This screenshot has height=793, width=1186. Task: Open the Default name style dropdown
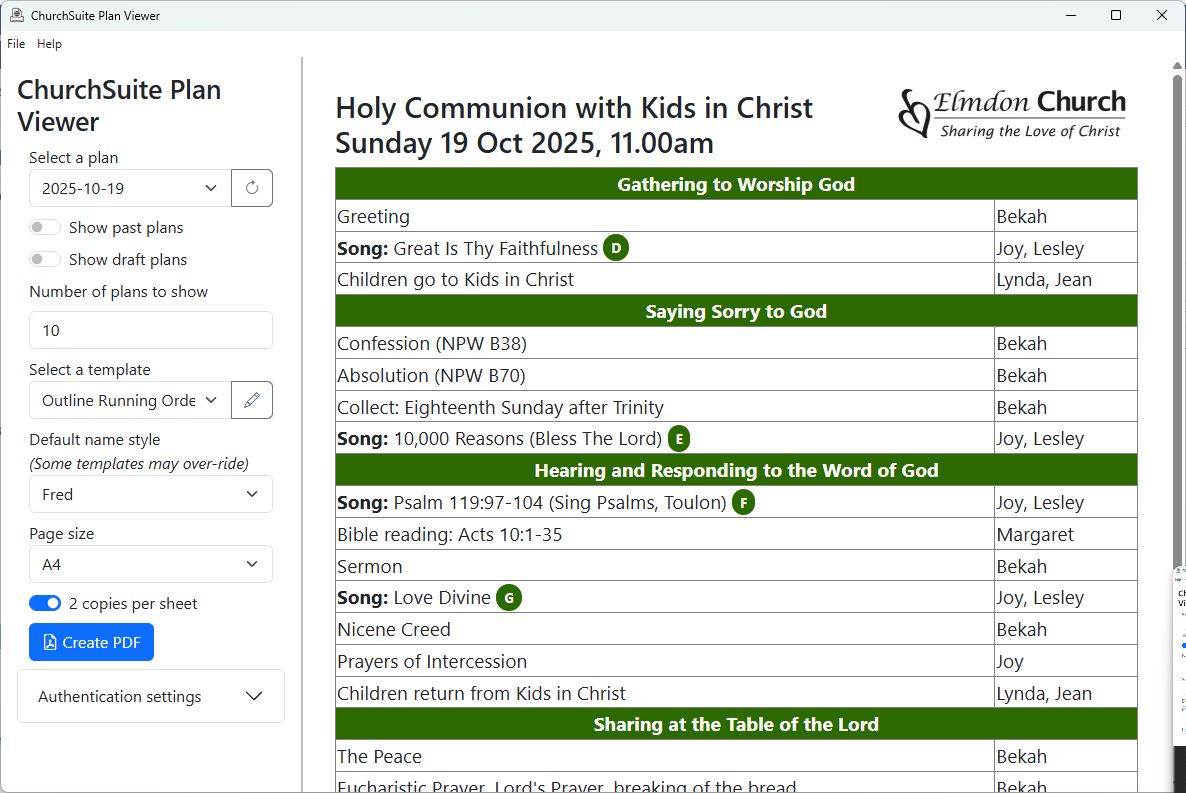point(151,494)
